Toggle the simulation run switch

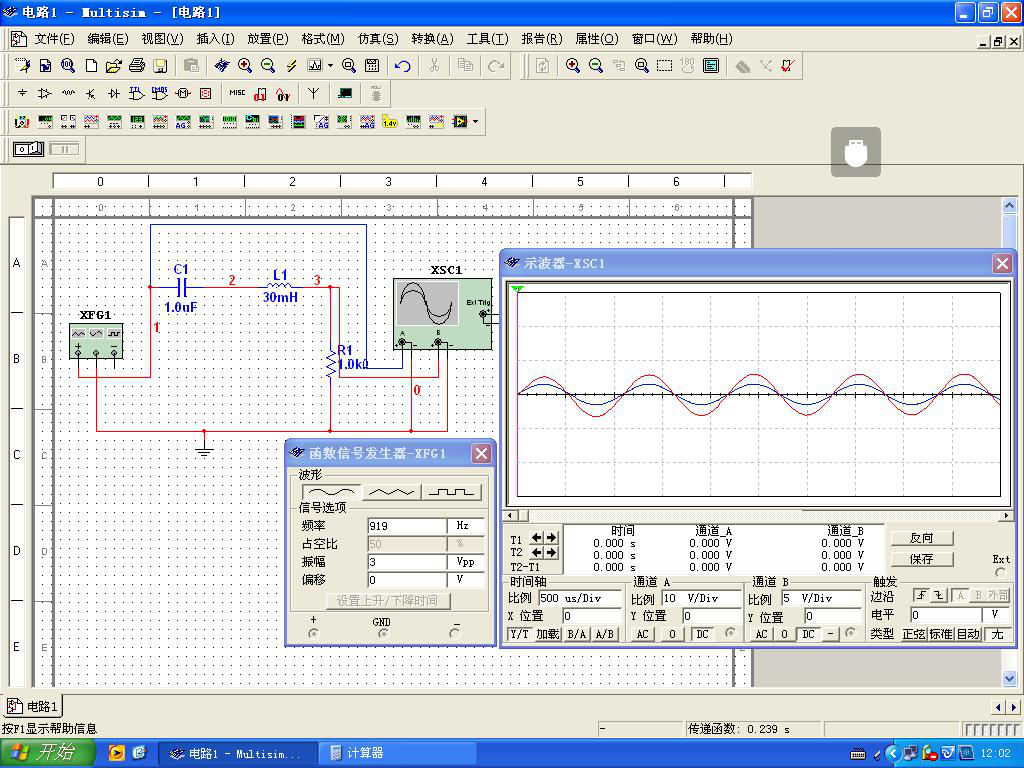click(28, 149)
